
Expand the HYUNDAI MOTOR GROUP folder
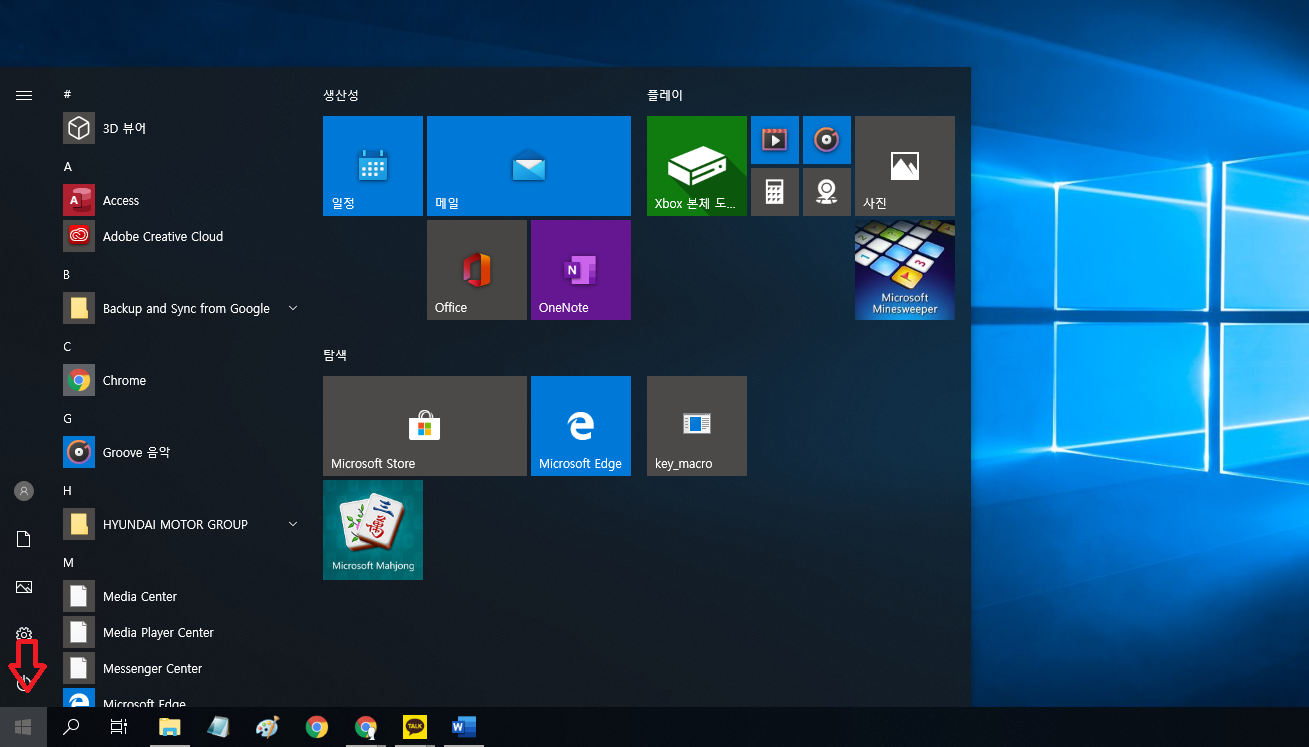180,524
